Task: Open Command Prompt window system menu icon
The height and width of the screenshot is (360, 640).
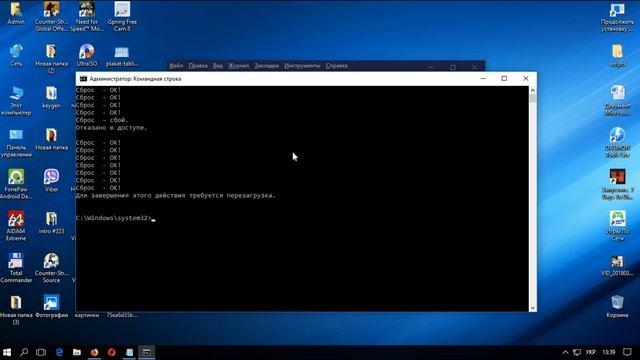Action: point(83,79)
